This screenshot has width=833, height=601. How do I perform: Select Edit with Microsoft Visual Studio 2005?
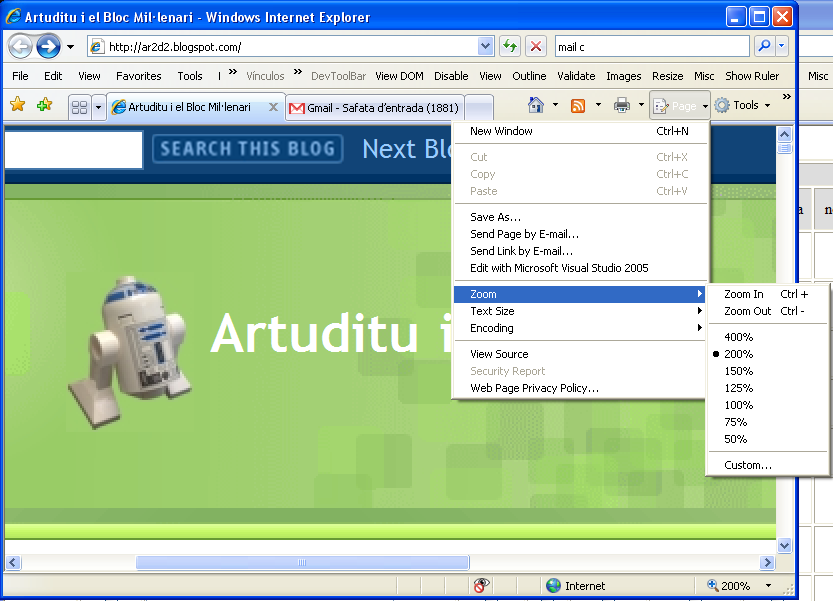[x=582, y=268]
